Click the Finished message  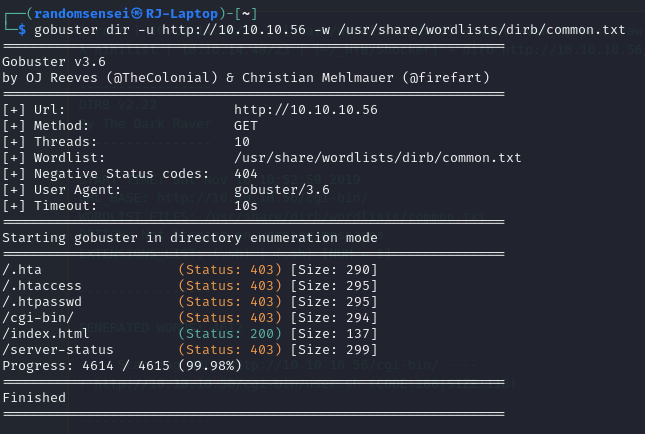tap(34, 397)
